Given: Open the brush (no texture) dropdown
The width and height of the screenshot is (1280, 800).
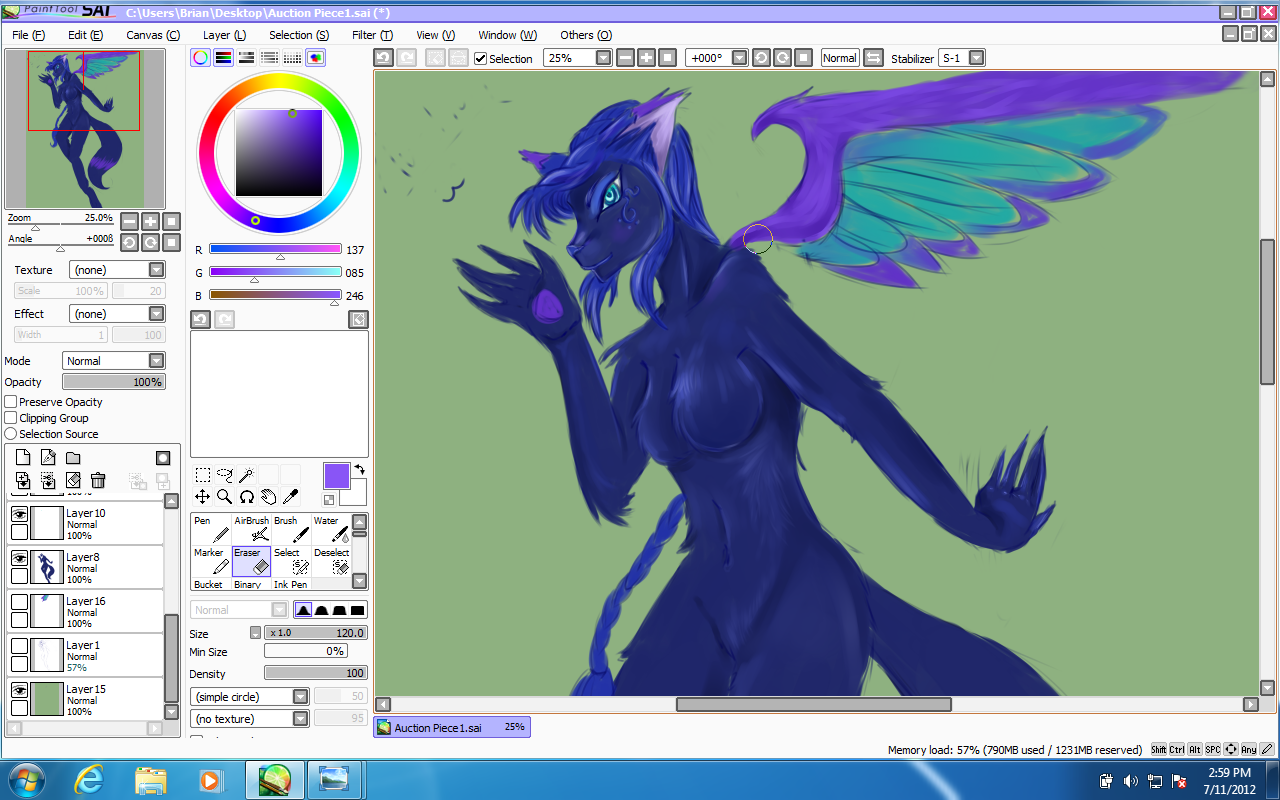Looking at the screenshot, I should click(250, 719).
